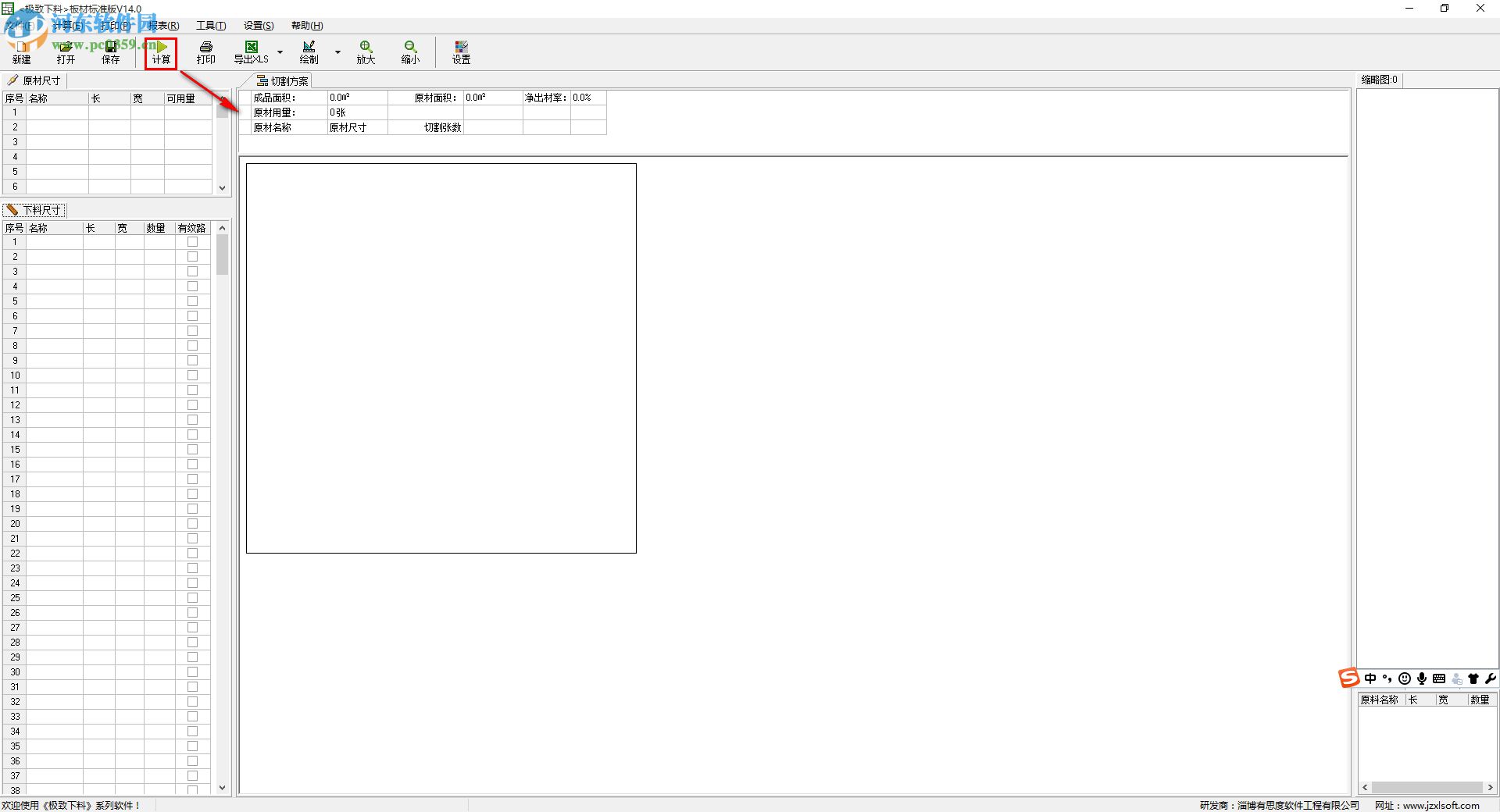Toggle the 有纹路 checkbox in row 30
This screenshot has width=1500, height=812.
click(192, 672)
